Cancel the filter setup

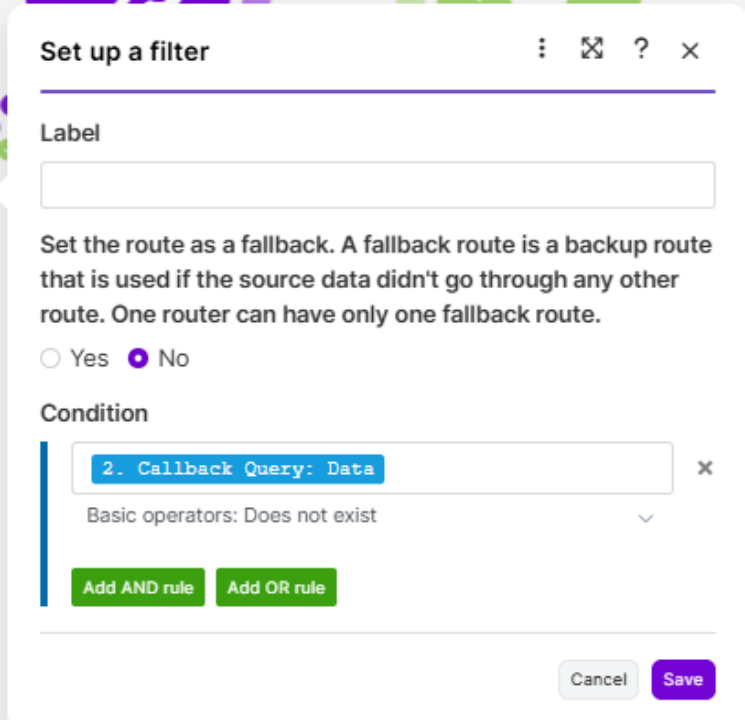pos(598,680)
